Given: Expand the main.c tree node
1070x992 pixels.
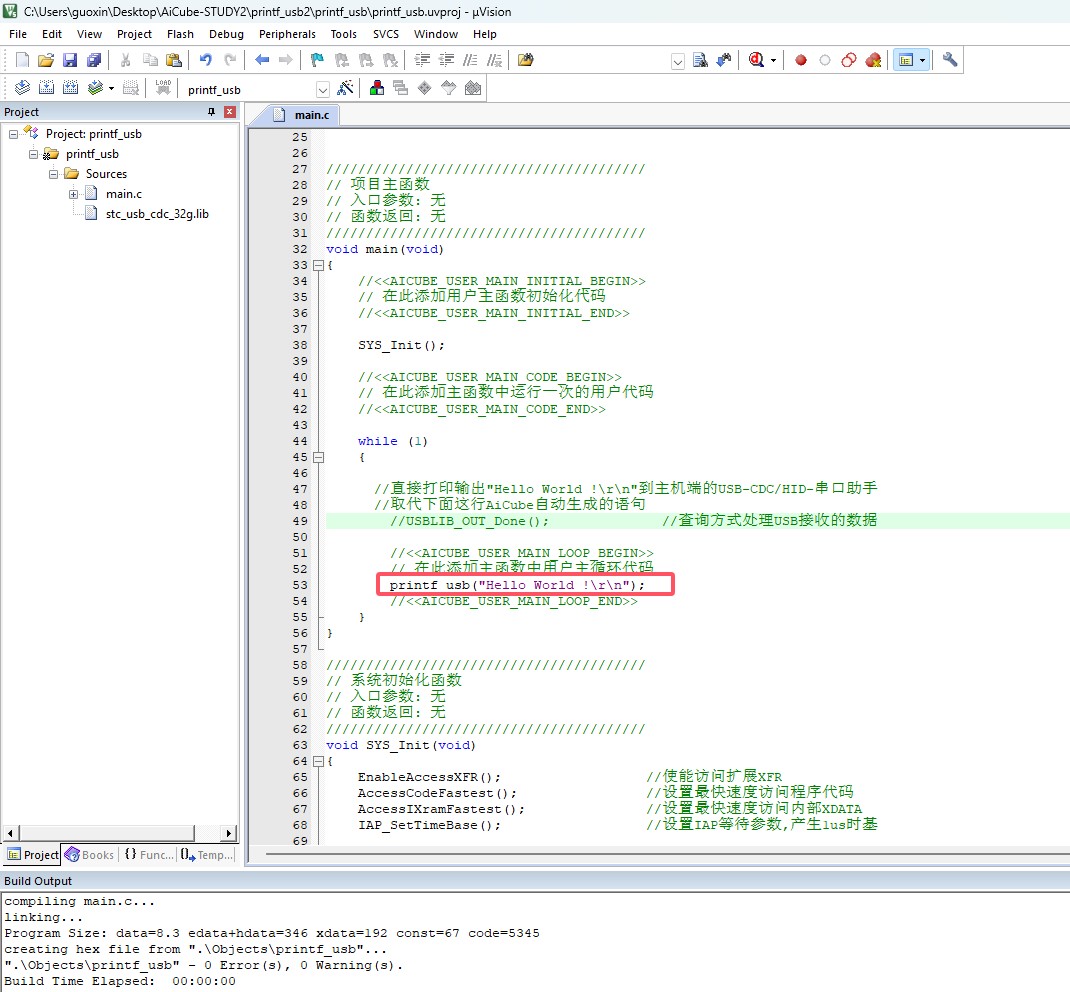Looking at the screenshot, I should (74, 194).
